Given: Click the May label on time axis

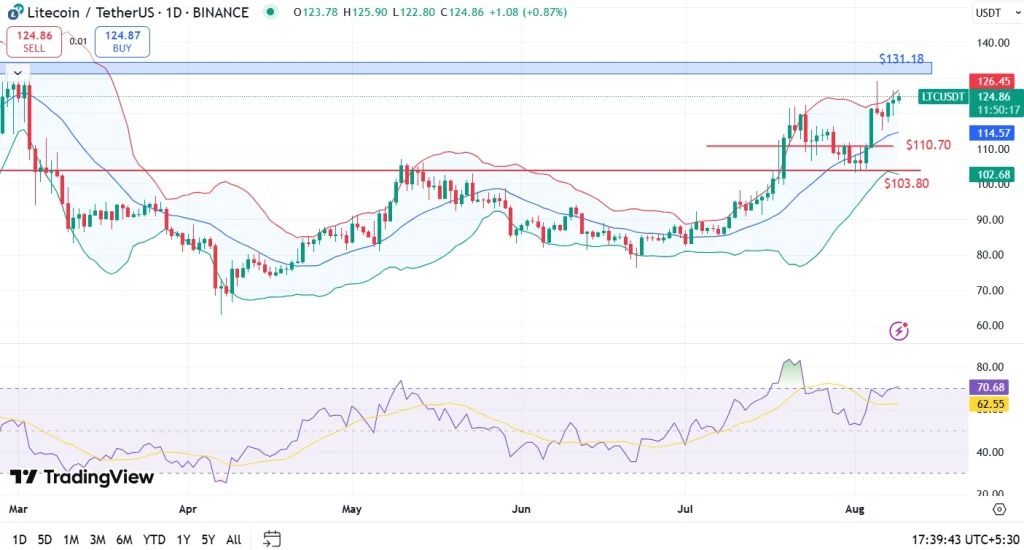Looking at the screenshot, I should (351, 509).
